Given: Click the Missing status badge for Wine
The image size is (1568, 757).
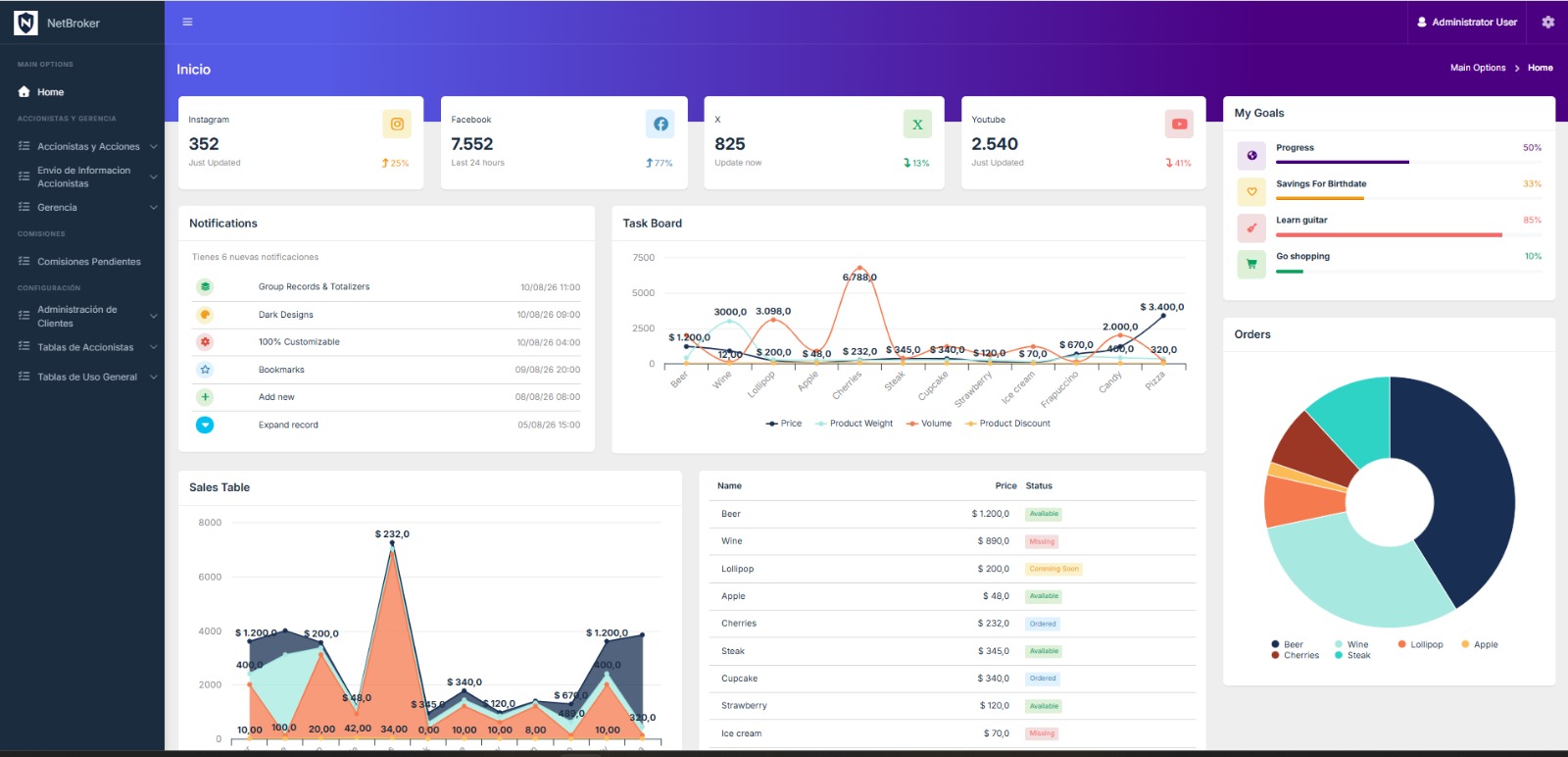Looking at the screenshot, I should pyautogui.click(x=1042, y=541).
